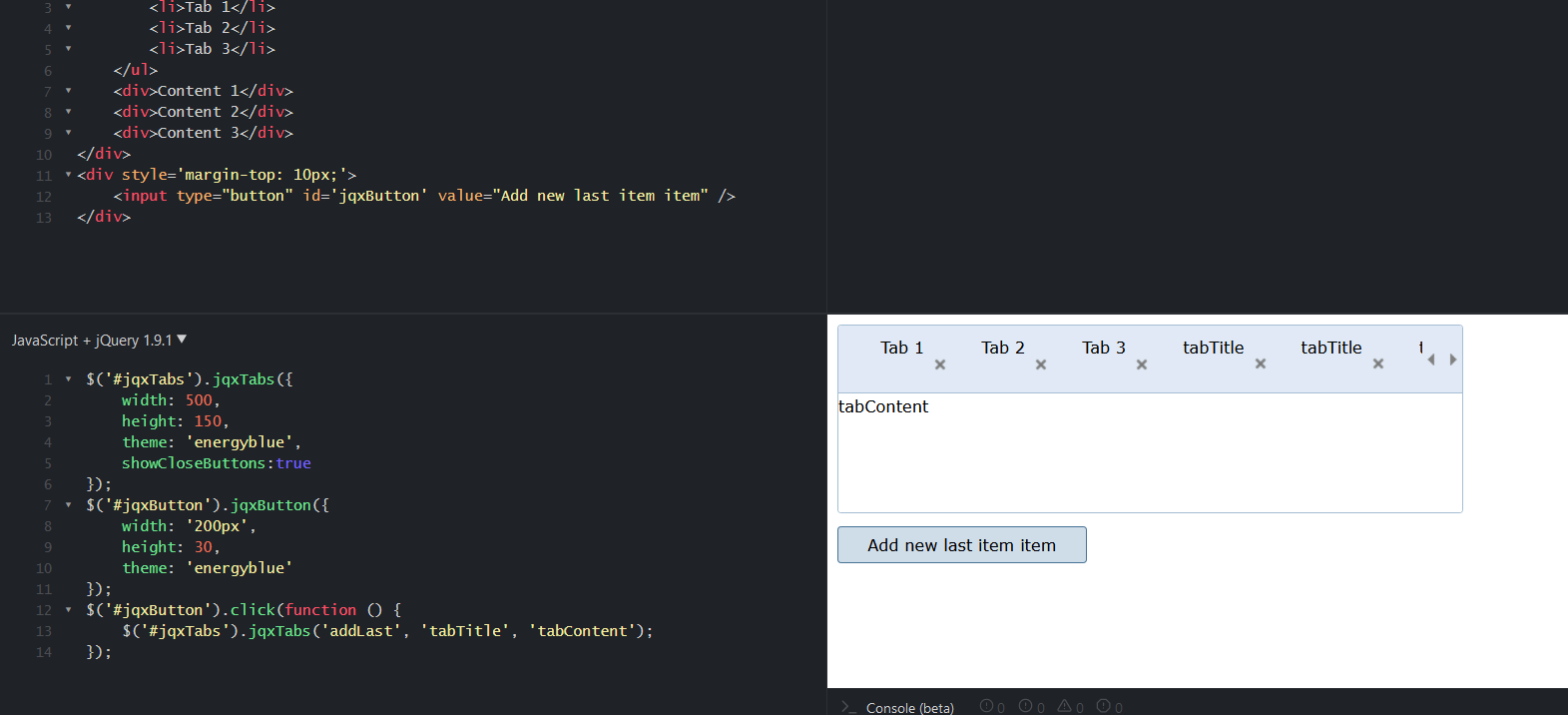The image size is (1568, 715).
Task: Click the height: 30 line in JS
Action: (171, 547)
